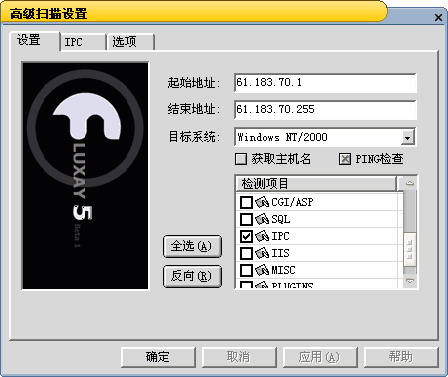Screen dimensions: 448x377
Task: Click the 全选(A) button
Action: 192,246
